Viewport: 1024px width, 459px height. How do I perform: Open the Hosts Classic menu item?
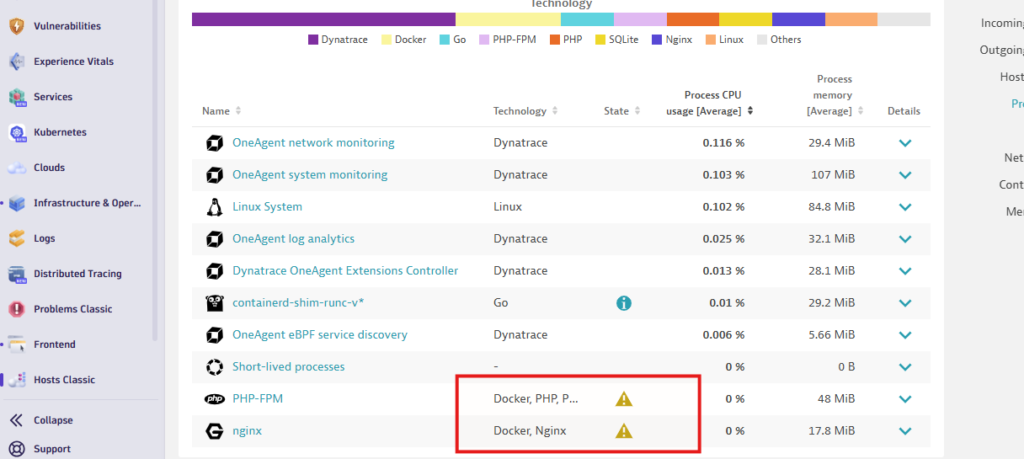tap(64, 380)
